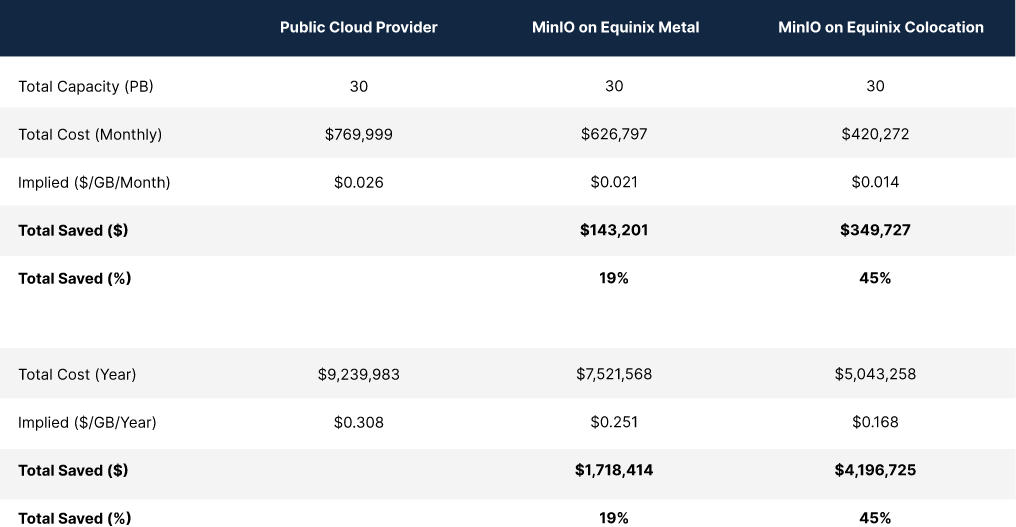The width and height of the screenshot is (1016, 527).
Task: Select the $5,043,258 yearly cost value
Action: pyautogui.click(x=875, y=374)
